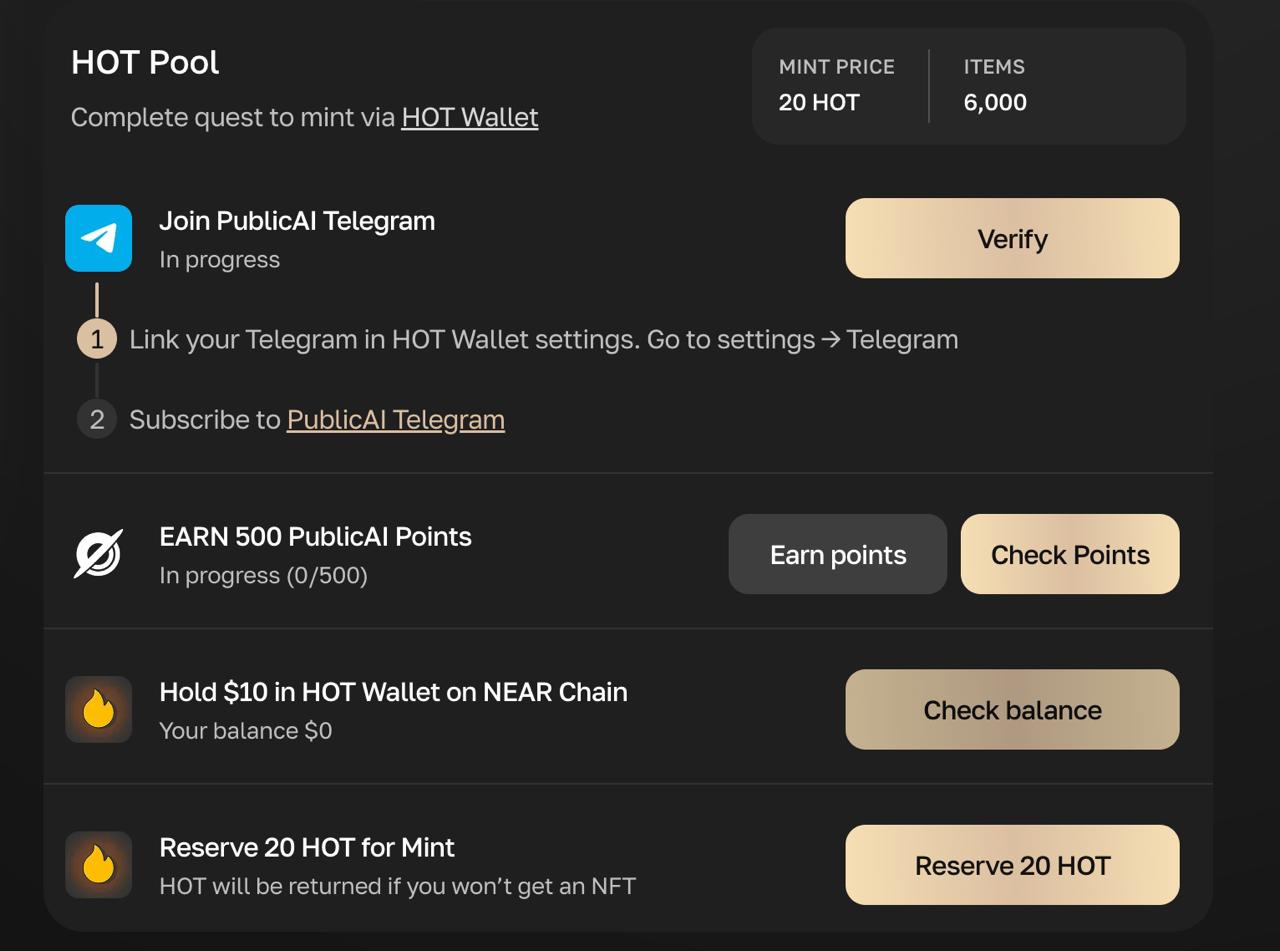Select step 1 numbered circle
The width and height of the screenshot is (1280, 951).
[97, 339]
